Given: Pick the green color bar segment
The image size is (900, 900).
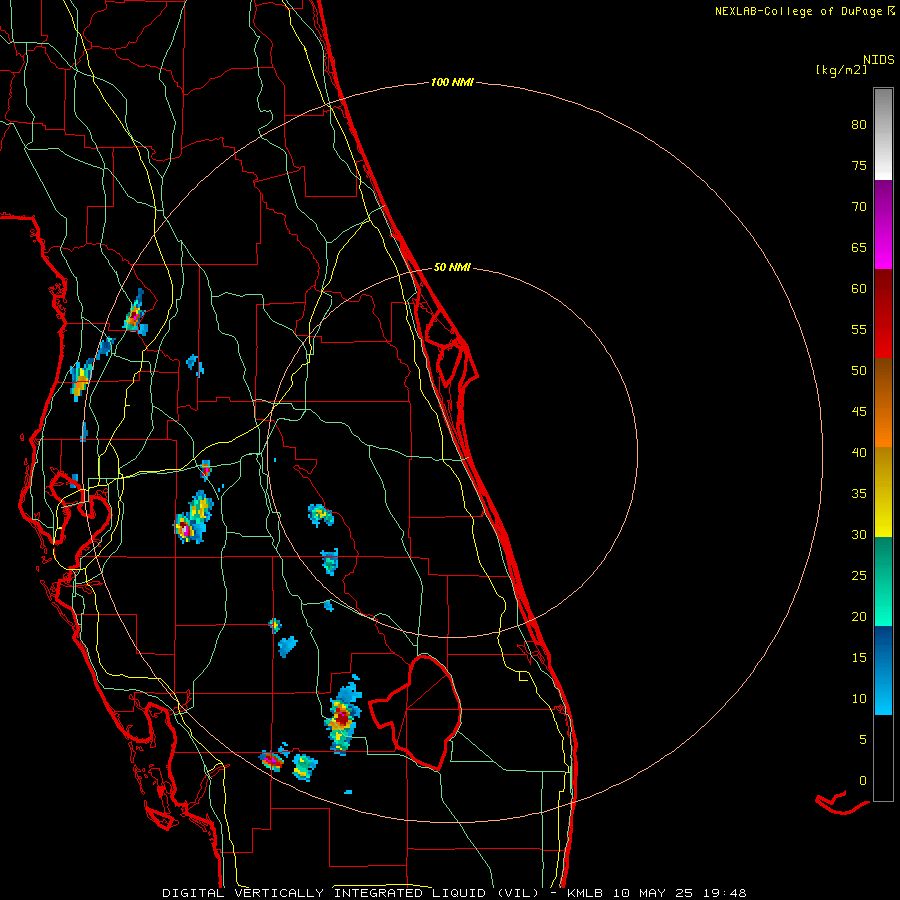Looking at the screenshot, I should tap(883, 581).
